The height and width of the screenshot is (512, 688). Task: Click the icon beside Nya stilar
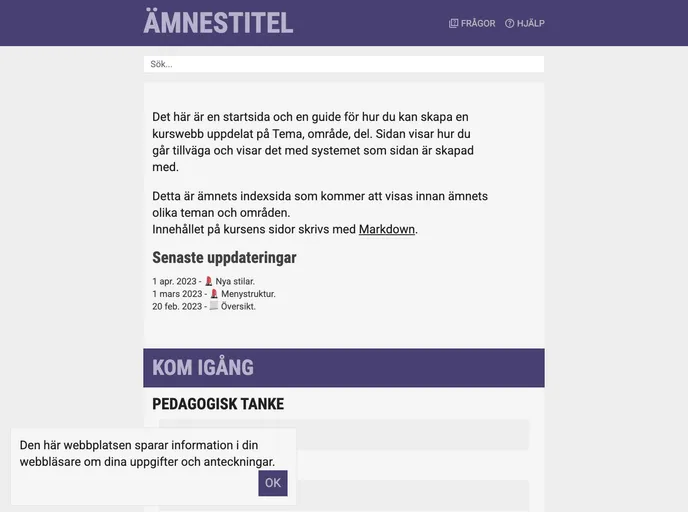click(209, 282)
